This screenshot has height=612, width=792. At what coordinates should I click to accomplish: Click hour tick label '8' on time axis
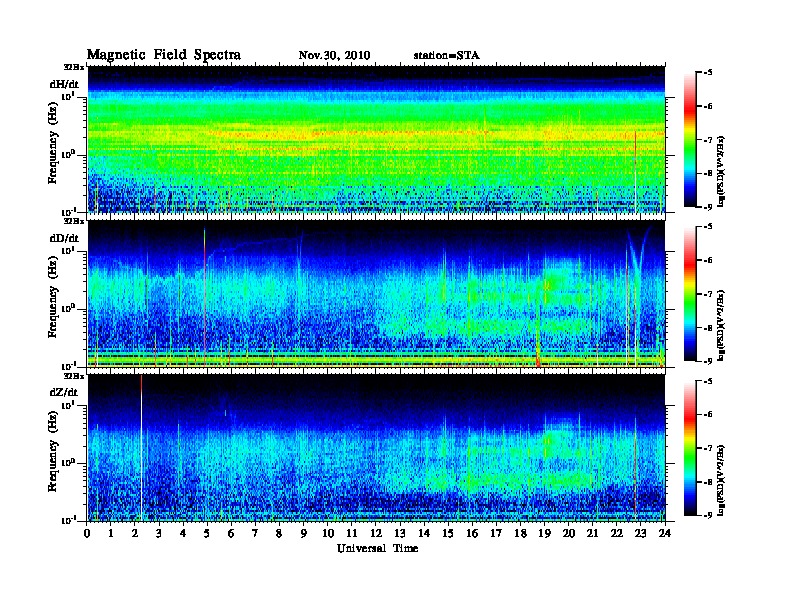click(279, 533)
